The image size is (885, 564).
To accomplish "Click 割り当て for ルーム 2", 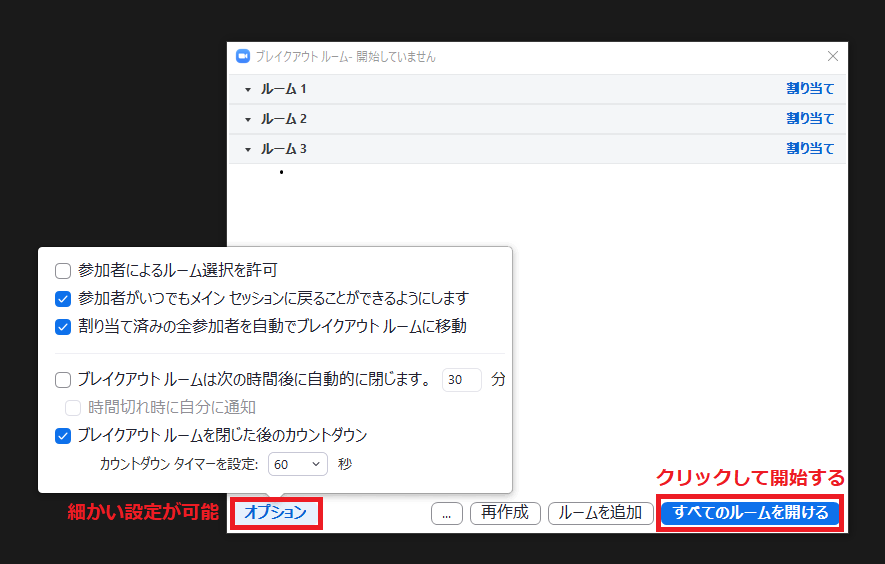I will pos(810,119).
